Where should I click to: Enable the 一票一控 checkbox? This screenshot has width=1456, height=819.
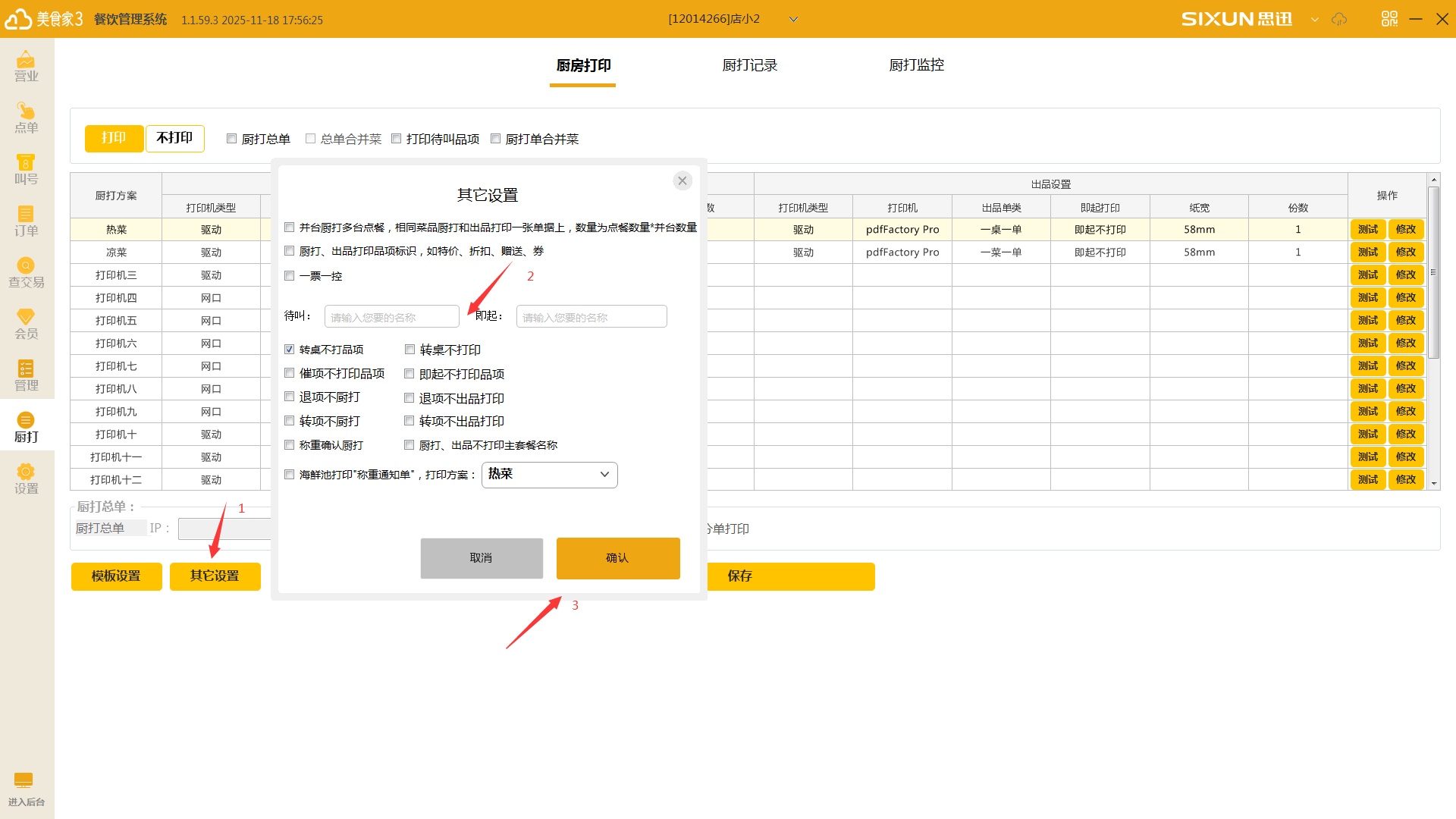pyautogui.click(x=290, y=276)
